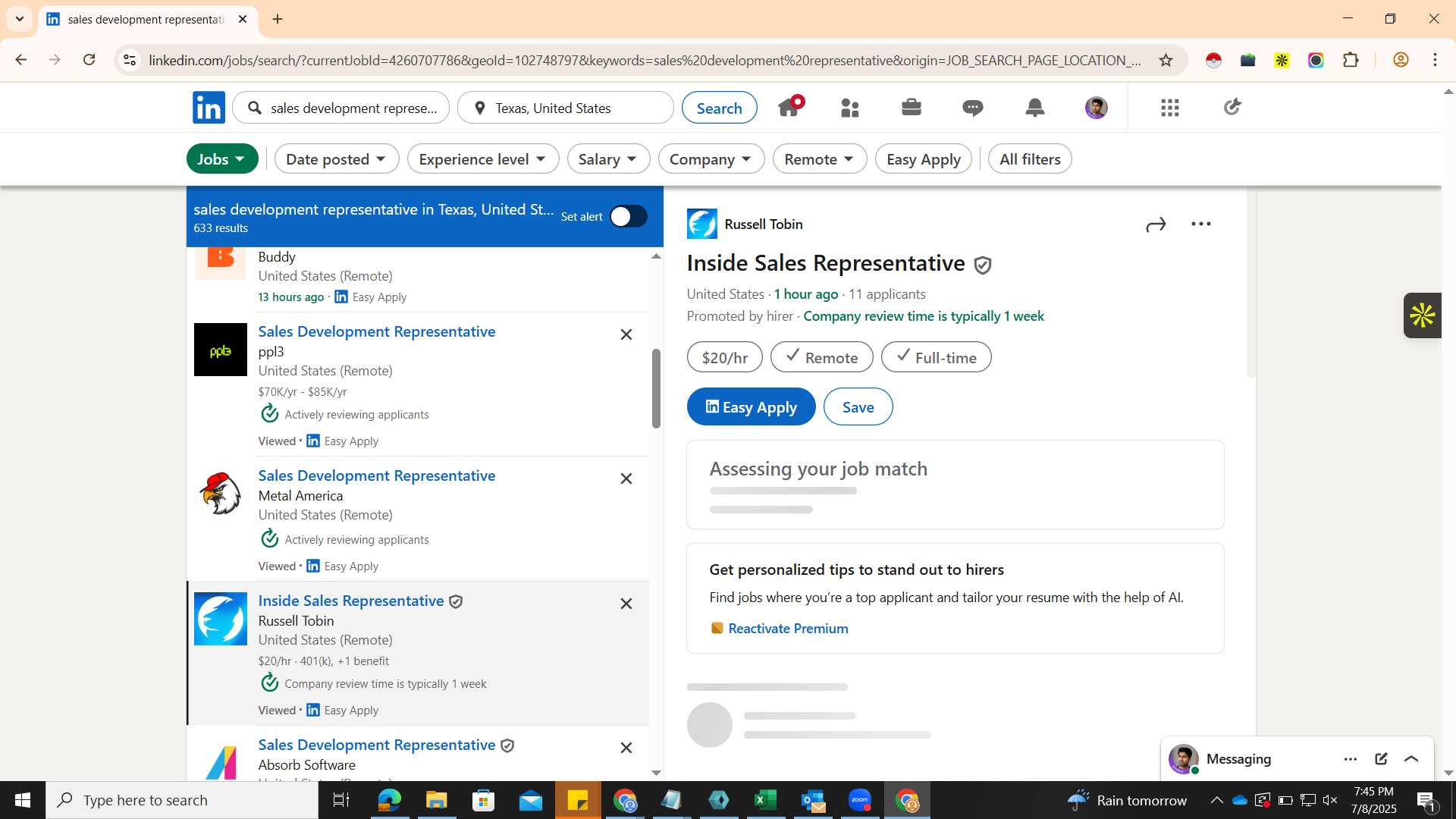
Task: Reload the browser page
Action: tap(89, 60)
